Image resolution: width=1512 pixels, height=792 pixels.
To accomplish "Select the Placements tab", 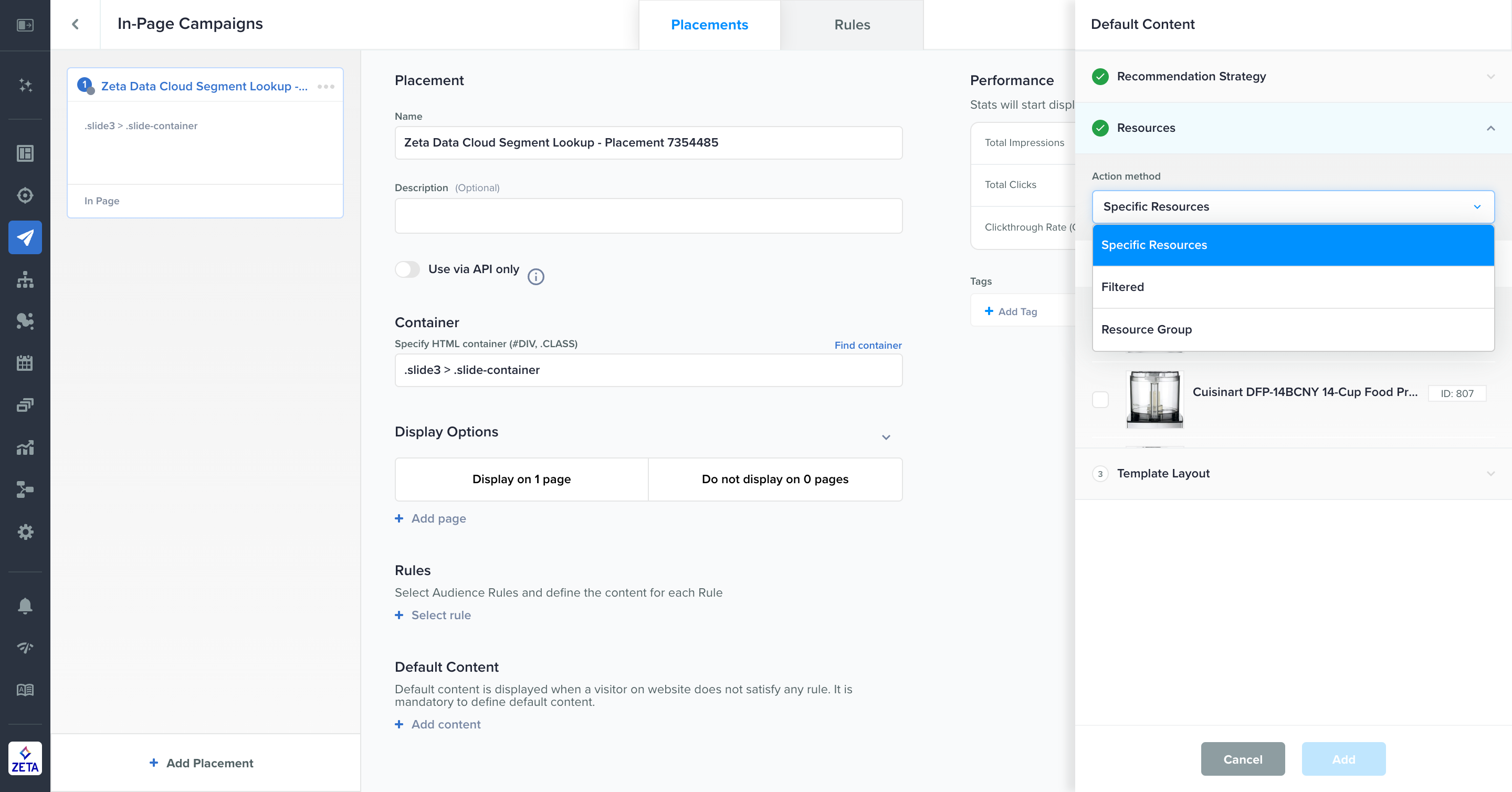I will click(x=709, y=25).
